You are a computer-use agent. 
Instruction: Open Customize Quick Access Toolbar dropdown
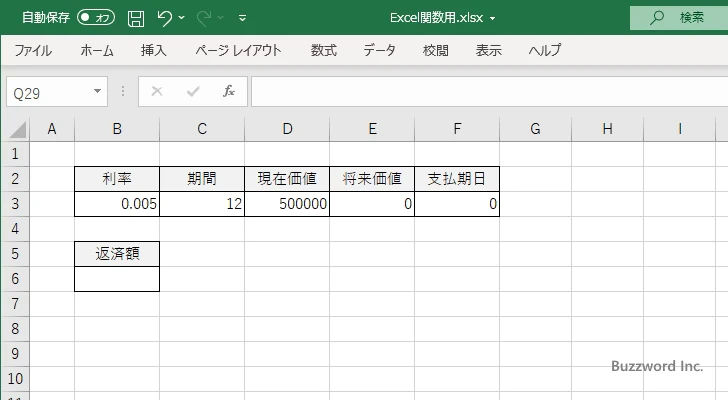point(242,18)
